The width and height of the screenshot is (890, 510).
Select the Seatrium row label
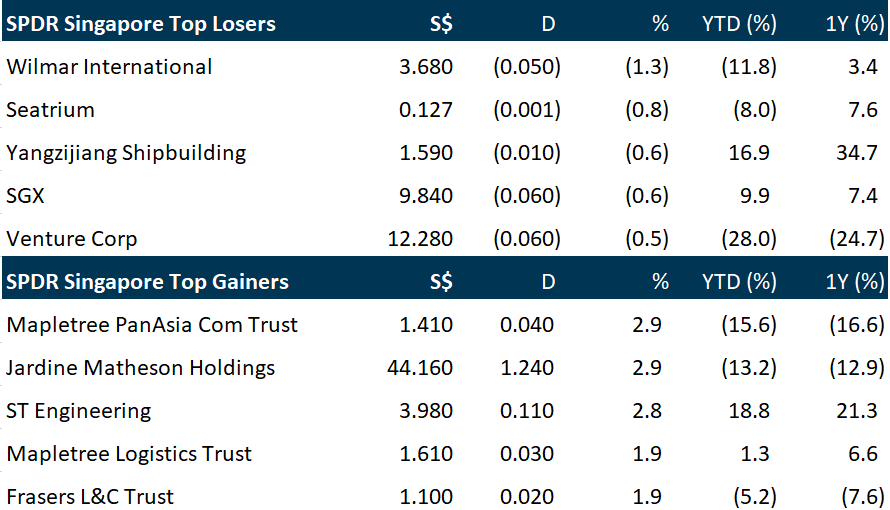click(50, 110)
